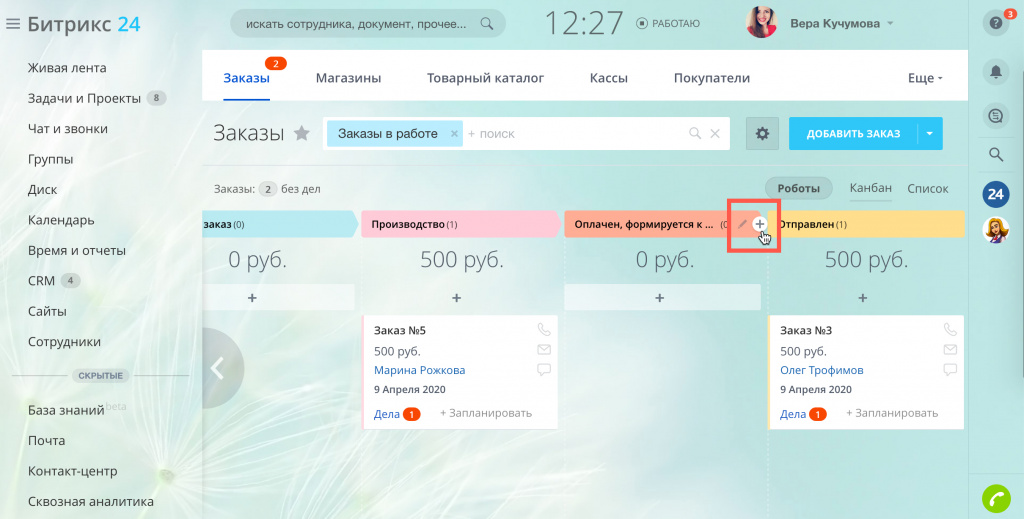Open the blue 24 icon
This screenshot has width=1024, height=519.
tap(995, 194)
